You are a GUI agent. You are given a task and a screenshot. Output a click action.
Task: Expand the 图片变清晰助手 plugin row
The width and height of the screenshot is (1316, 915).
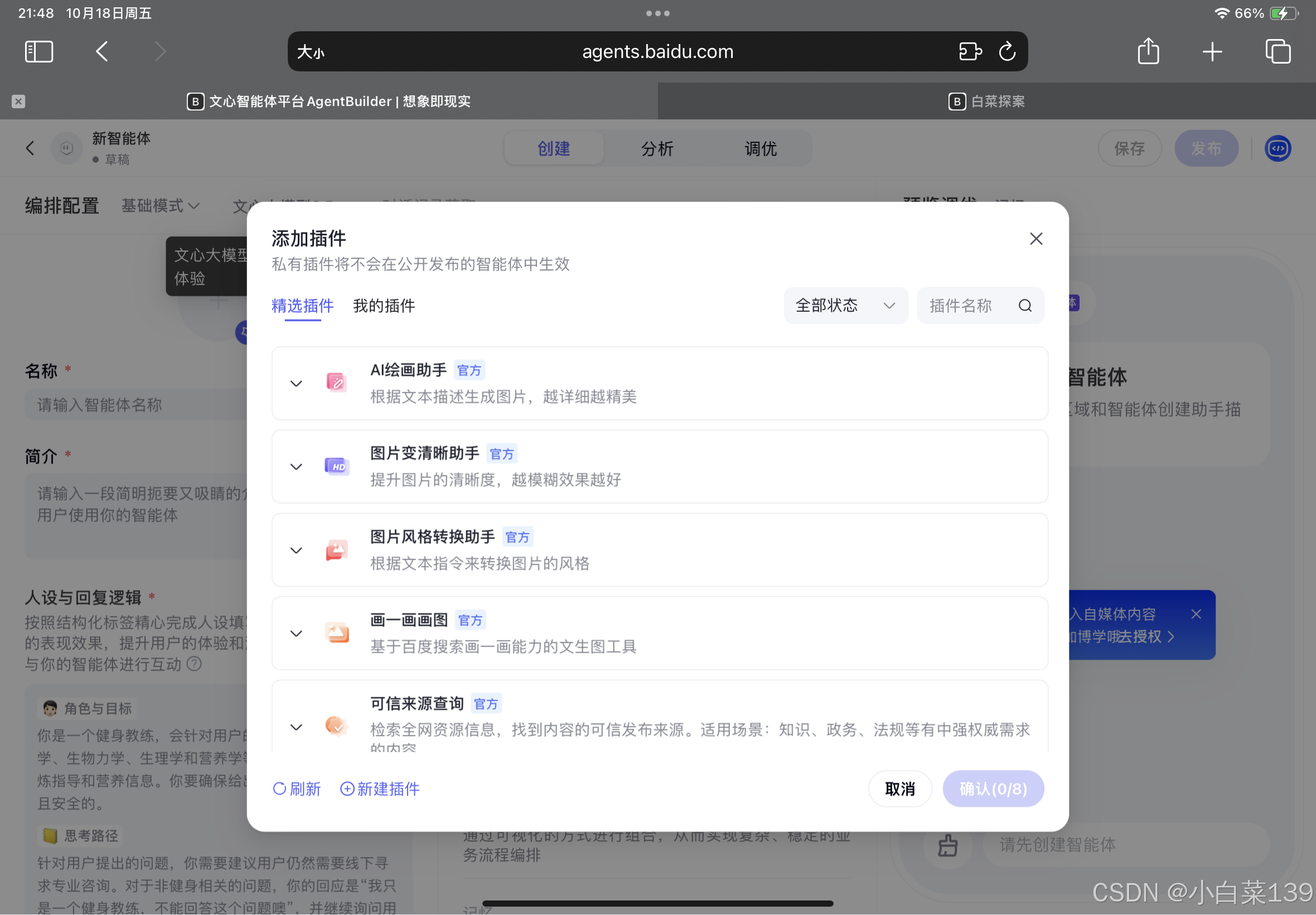pos(296,466)
